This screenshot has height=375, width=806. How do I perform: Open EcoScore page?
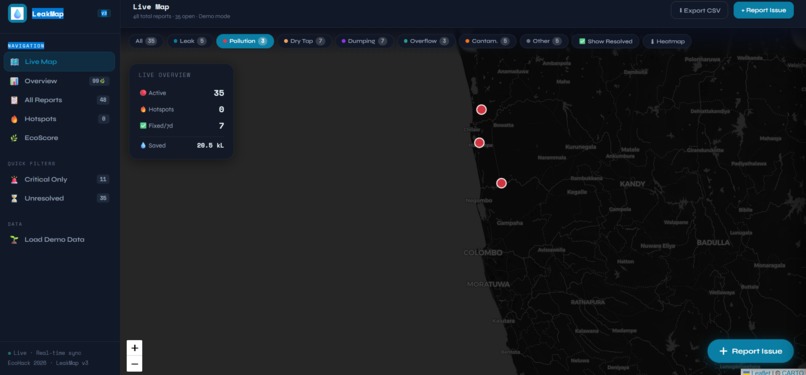tap(59, 138)
